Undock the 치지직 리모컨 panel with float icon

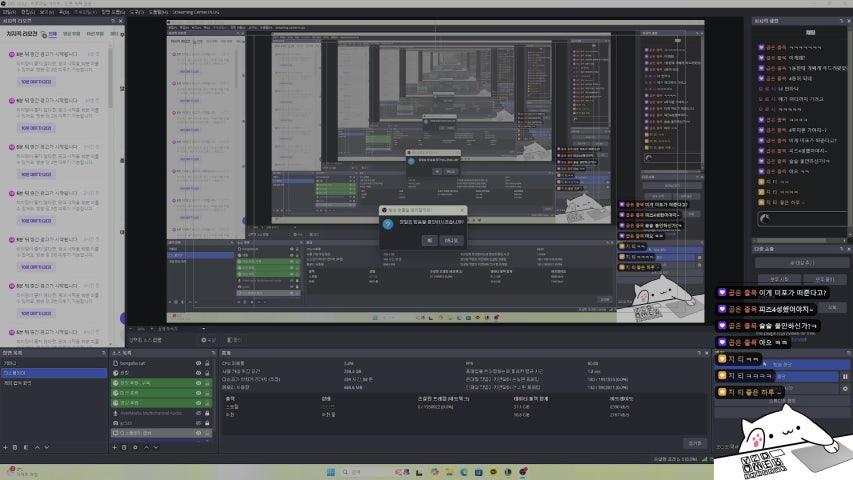tap(113, 21)
